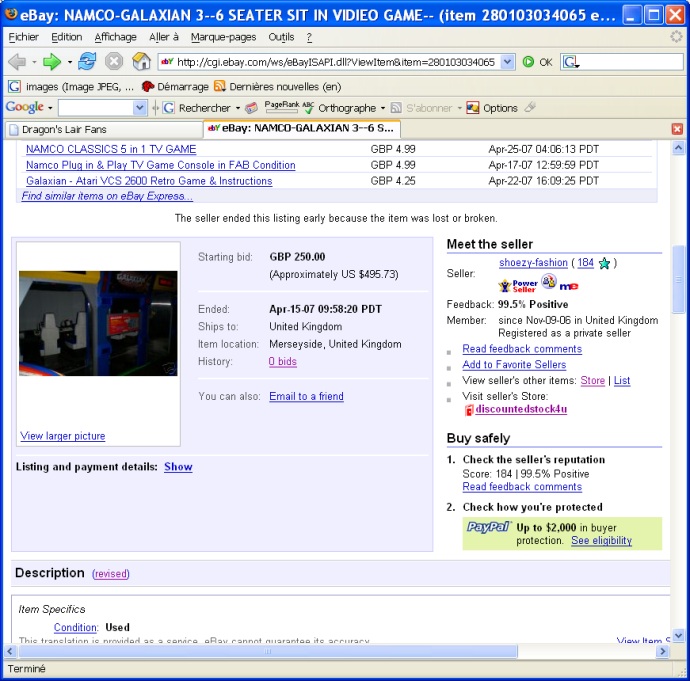The image size is (690, 681).
Task: Click the green Forward arrow button
Action: 51,62
